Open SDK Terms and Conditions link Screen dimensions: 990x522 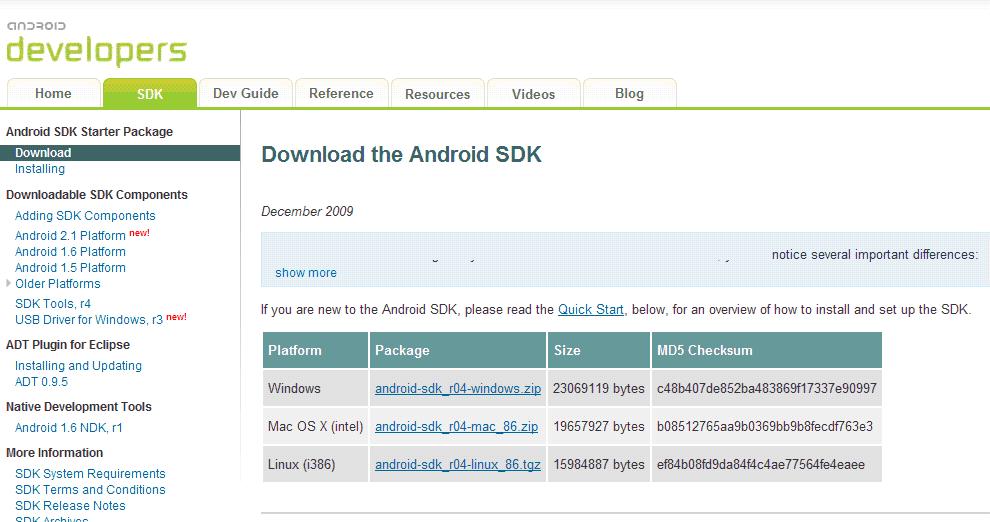pyautogui.click(x=90, y=490)
